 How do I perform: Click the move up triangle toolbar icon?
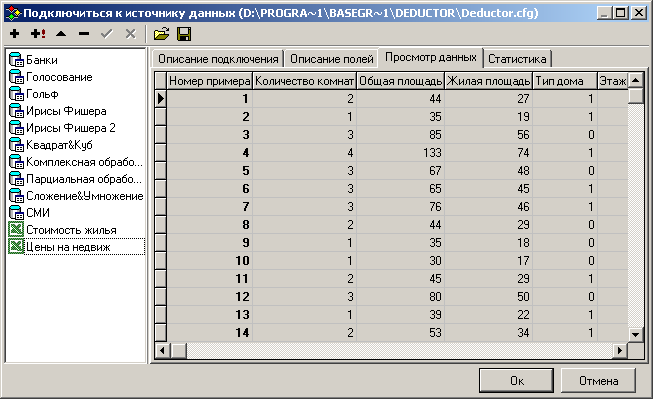pos(61,34)
